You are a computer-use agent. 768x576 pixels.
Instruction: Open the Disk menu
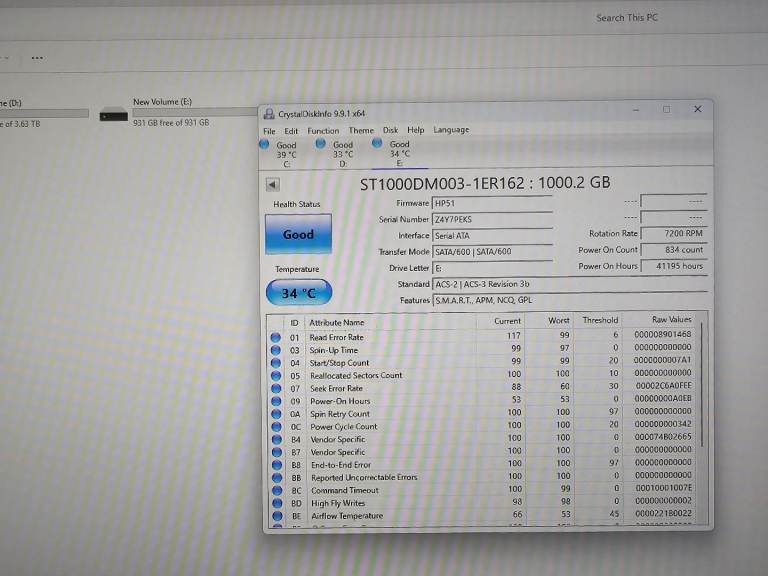(390, 130)
